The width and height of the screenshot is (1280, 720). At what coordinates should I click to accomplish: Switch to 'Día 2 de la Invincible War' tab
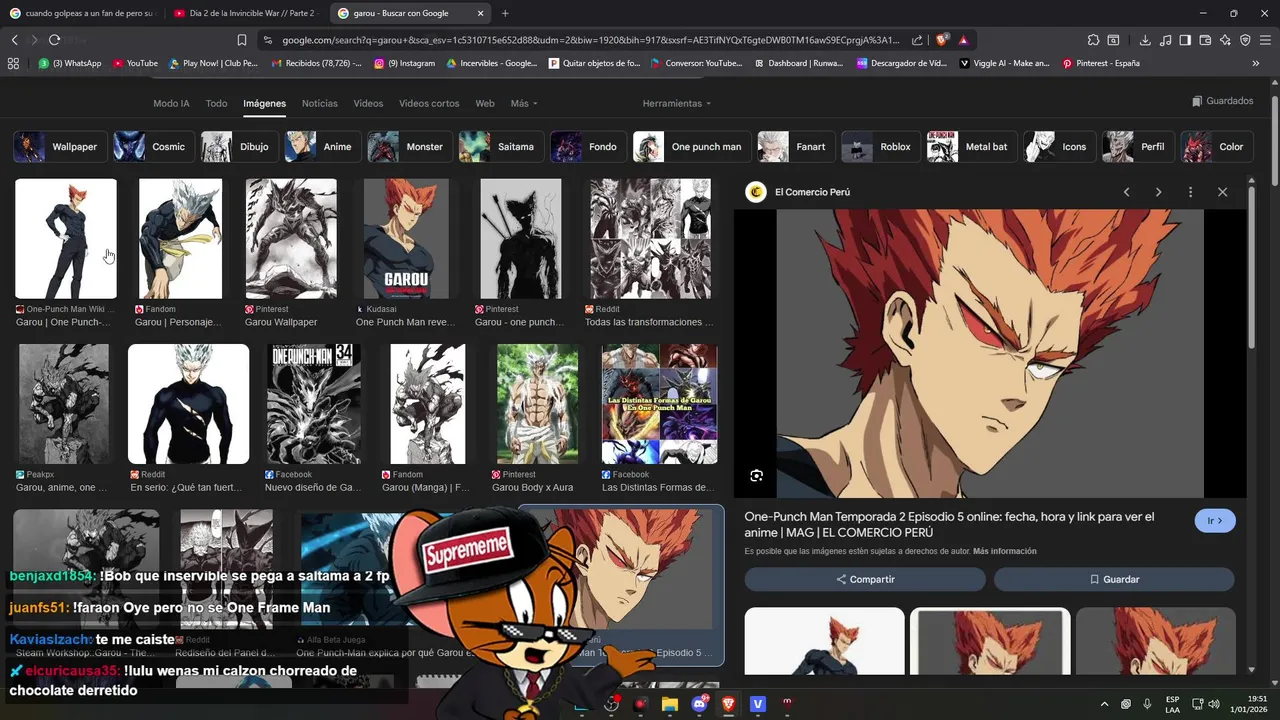(246, 13)
